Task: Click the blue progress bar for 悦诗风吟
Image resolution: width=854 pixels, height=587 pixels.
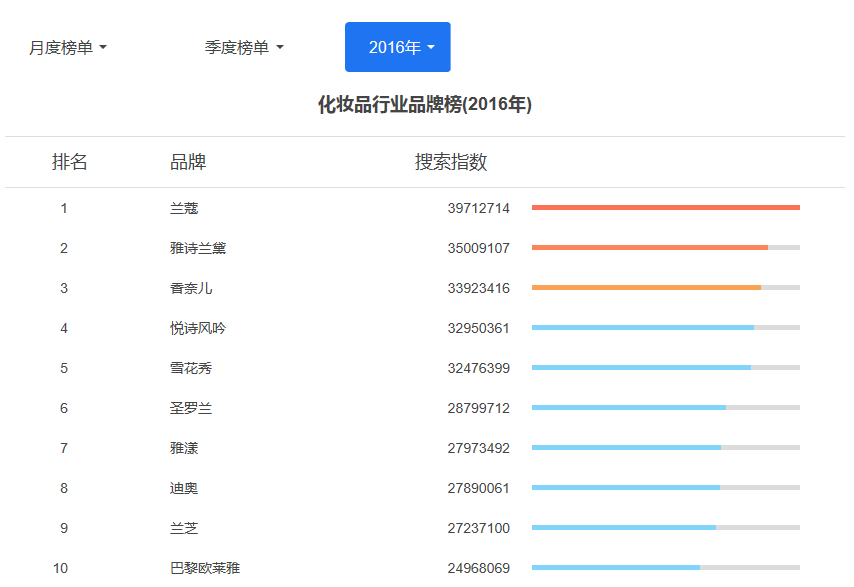Action: click(x=643, y=328)
